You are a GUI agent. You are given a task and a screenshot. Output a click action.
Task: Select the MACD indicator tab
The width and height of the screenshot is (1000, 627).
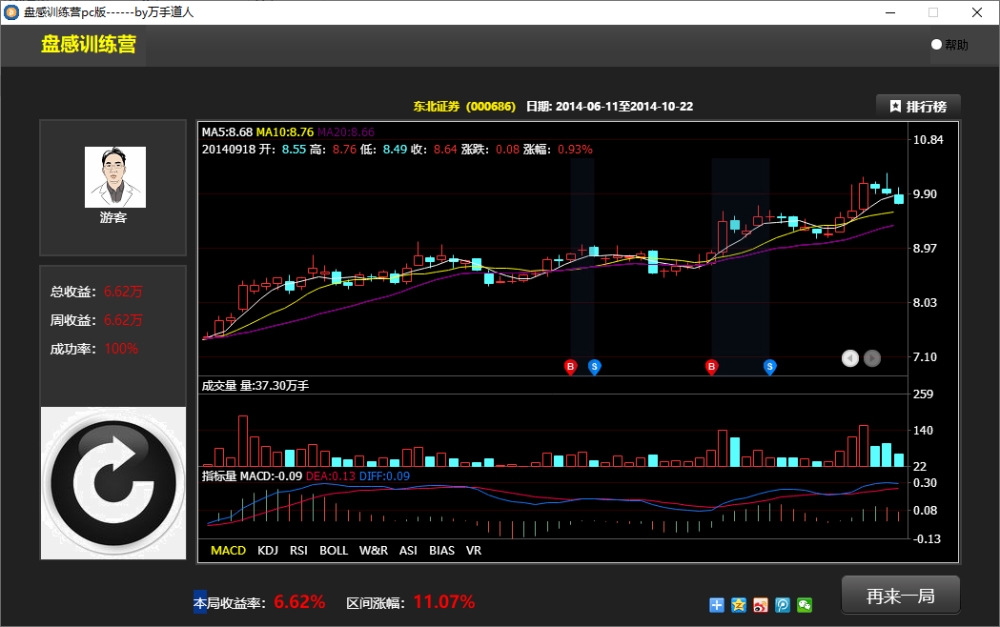(x=228, y=550)
